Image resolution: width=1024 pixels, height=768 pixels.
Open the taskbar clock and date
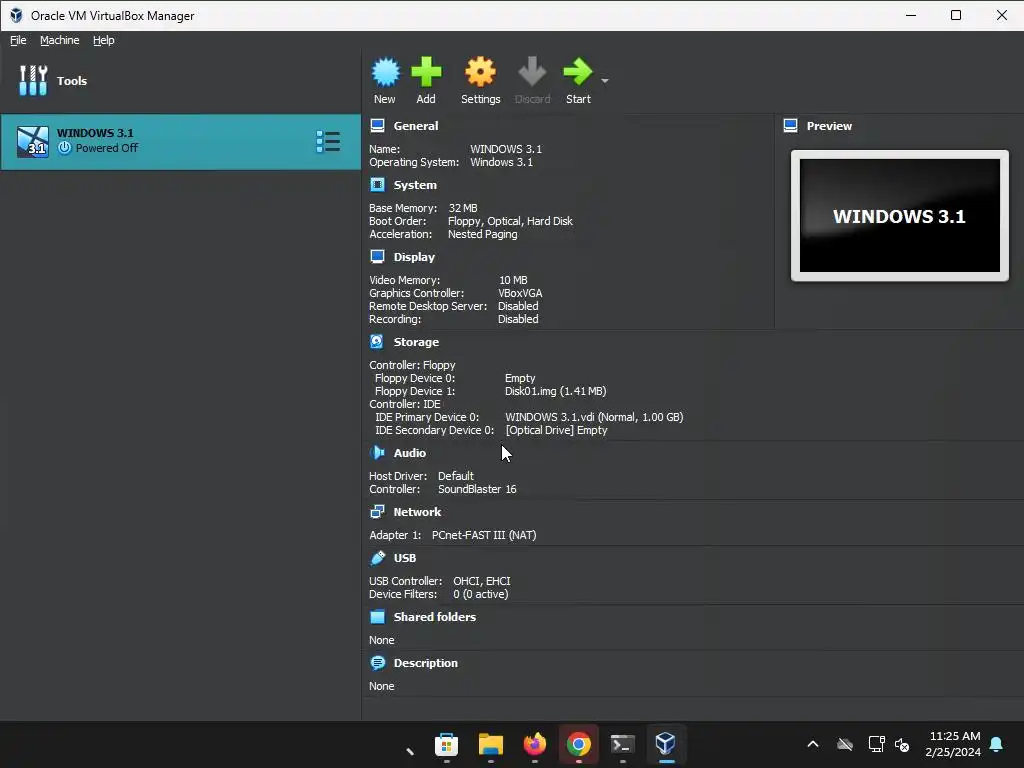point(953,744)
